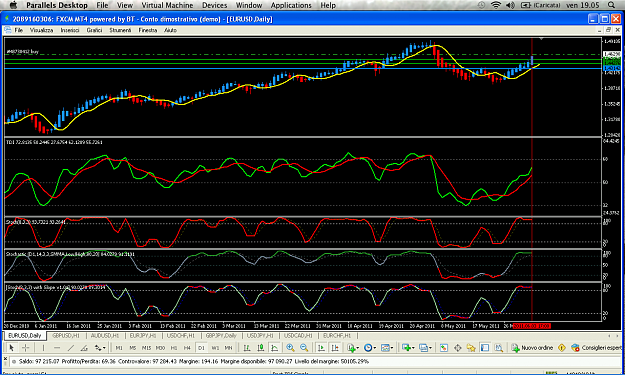Screen dimensions: 625x375
Task: Select the W1 timeframe
Action: pos(215,348)
